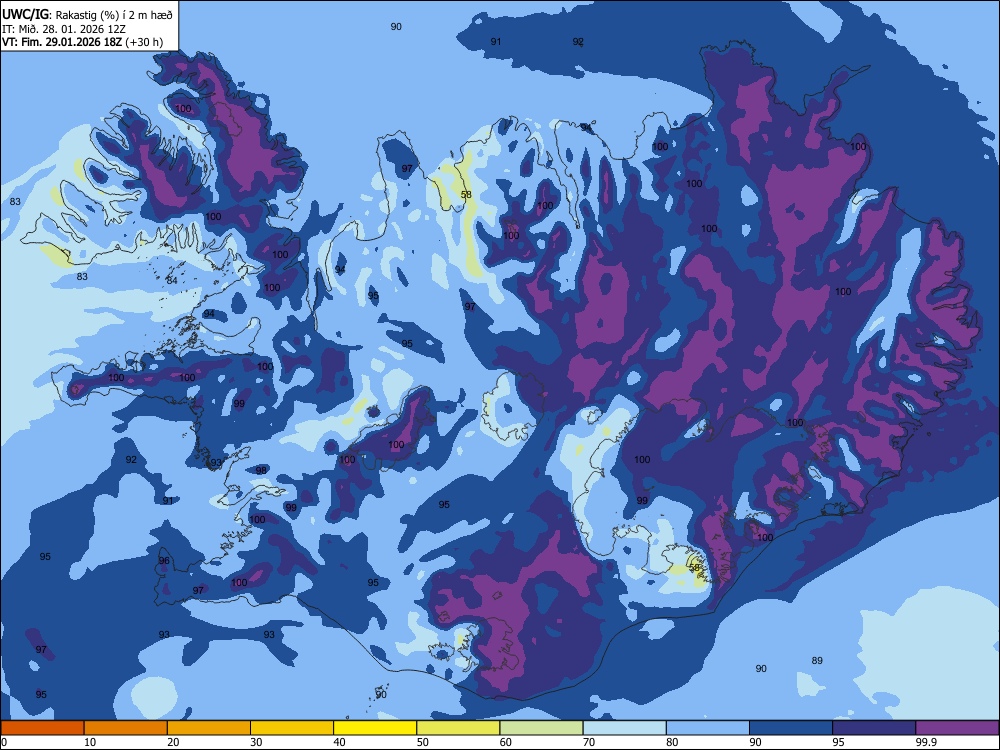
Task: Click the dark navy 95–99.9 legend swatch
Action: 874,728
